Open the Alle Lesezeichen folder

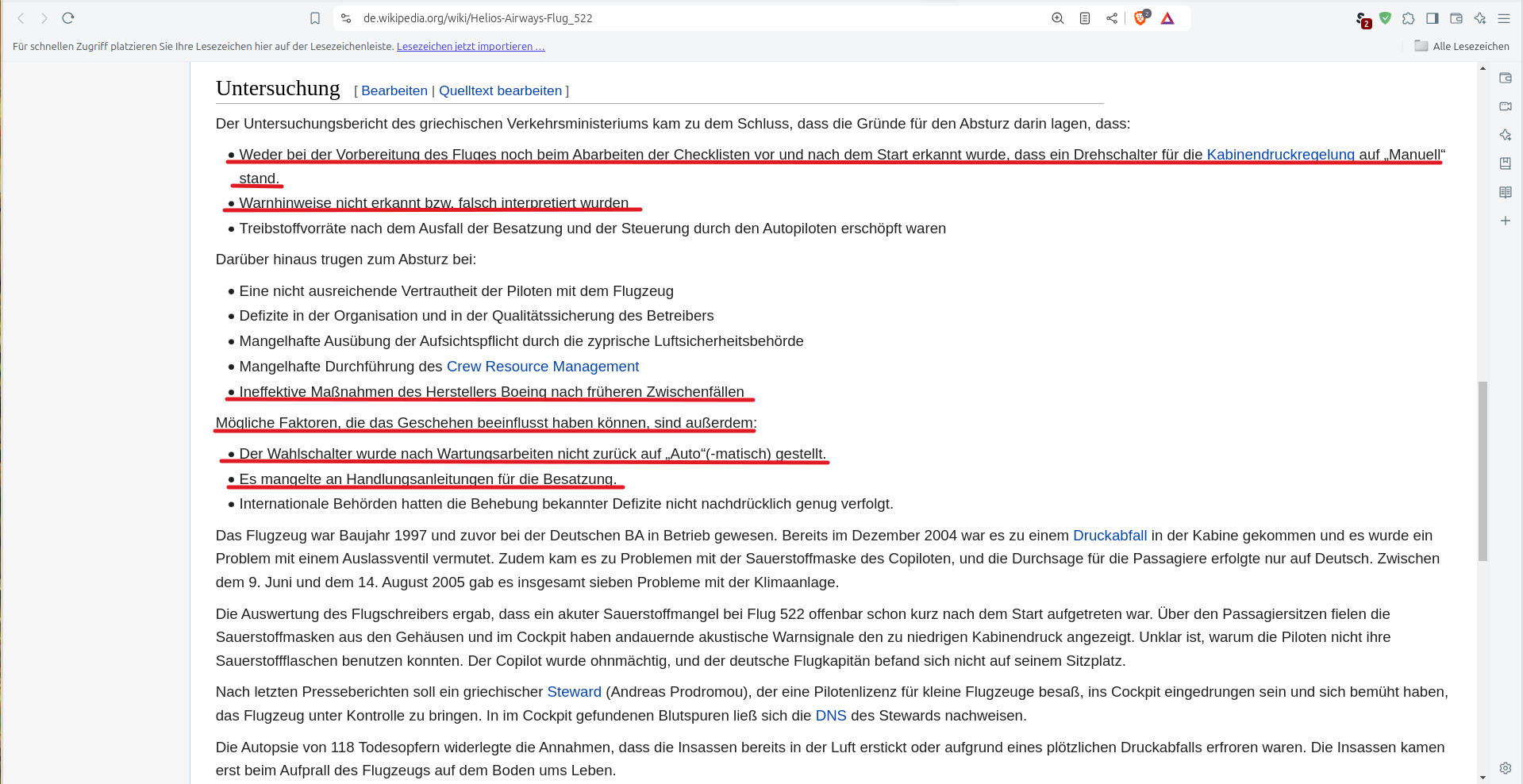coord(1462,46)
